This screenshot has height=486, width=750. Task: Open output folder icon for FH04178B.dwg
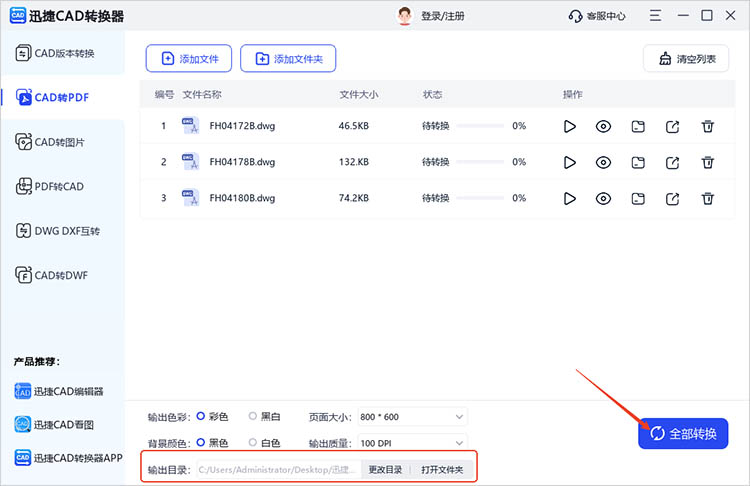click(x=638, y=163)
